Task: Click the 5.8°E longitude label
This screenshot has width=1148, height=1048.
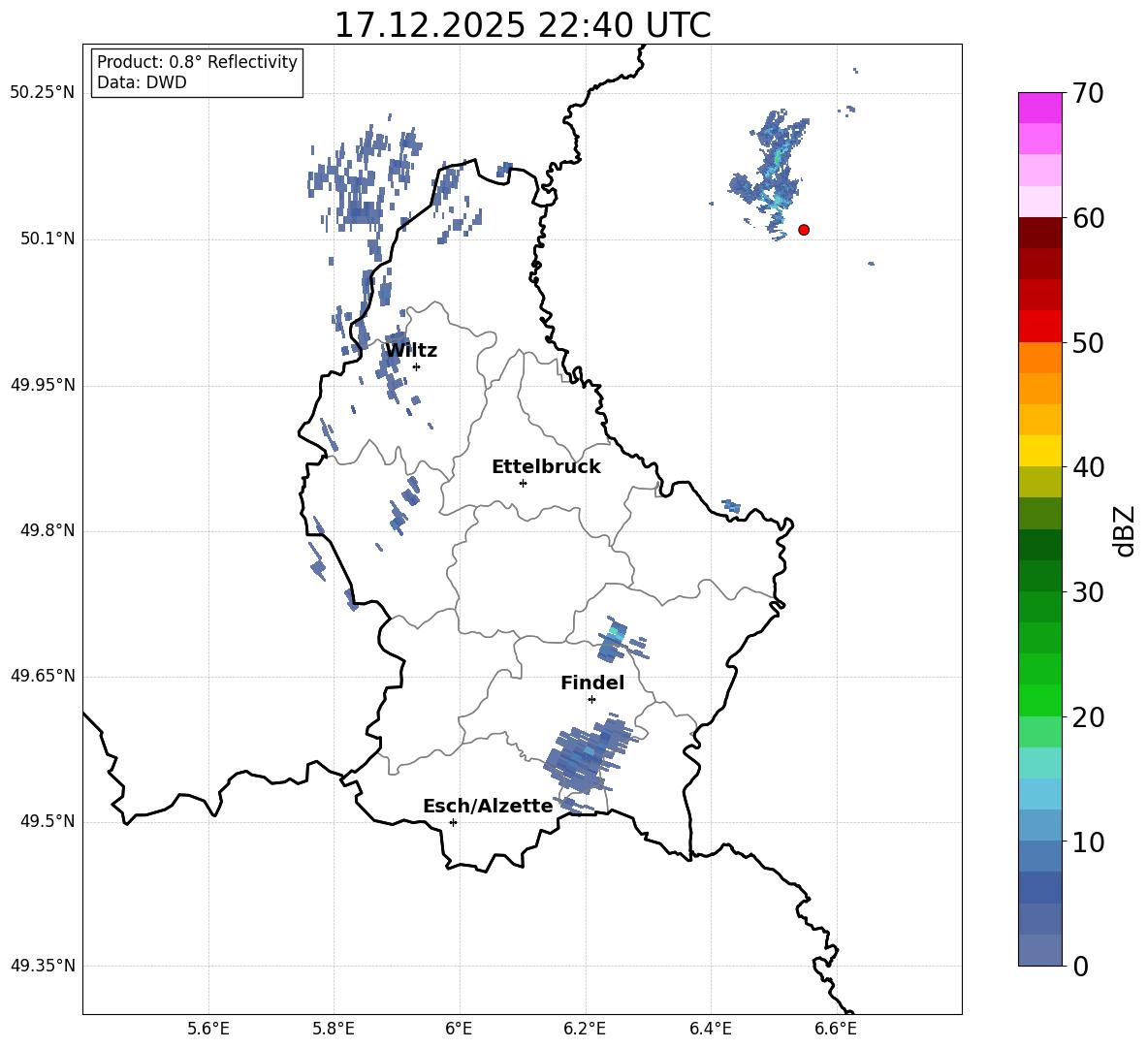Action: point(334,1029)
